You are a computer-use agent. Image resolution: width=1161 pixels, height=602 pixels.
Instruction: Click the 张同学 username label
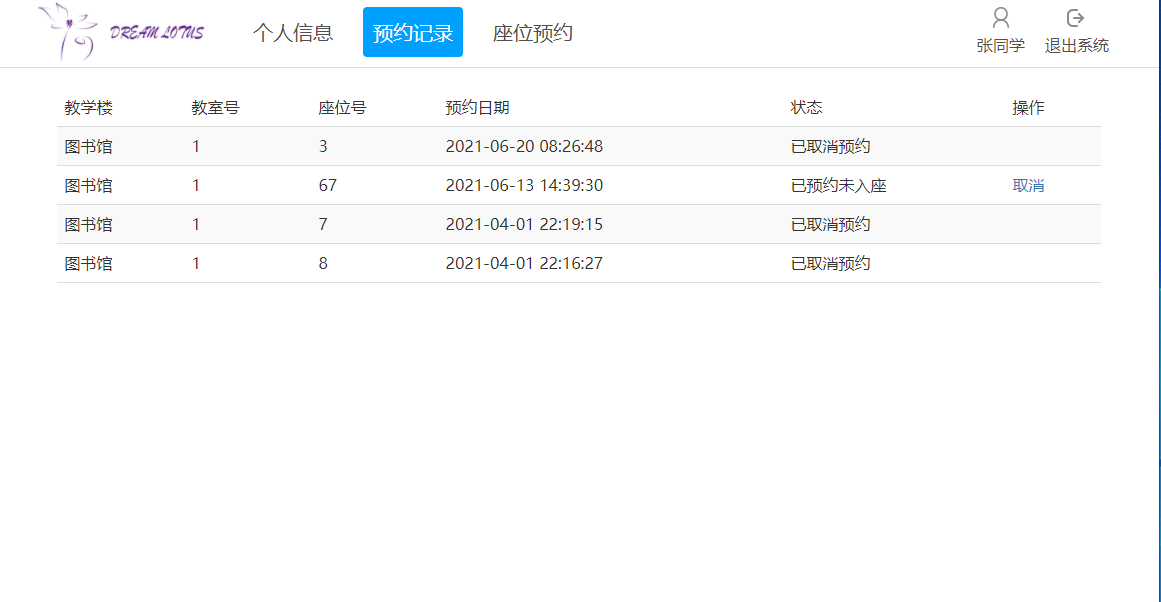(1000, 45)
